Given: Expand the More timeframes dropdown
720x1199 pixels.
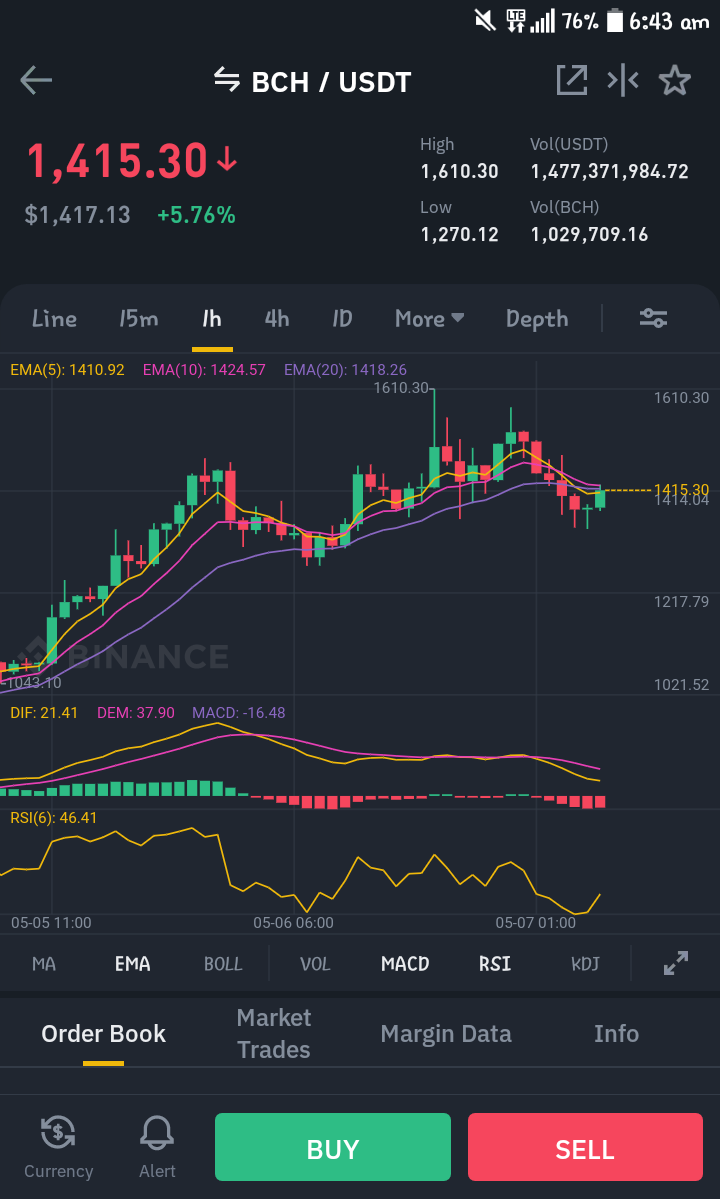Looking at the screenshot, I should (430, 318).
